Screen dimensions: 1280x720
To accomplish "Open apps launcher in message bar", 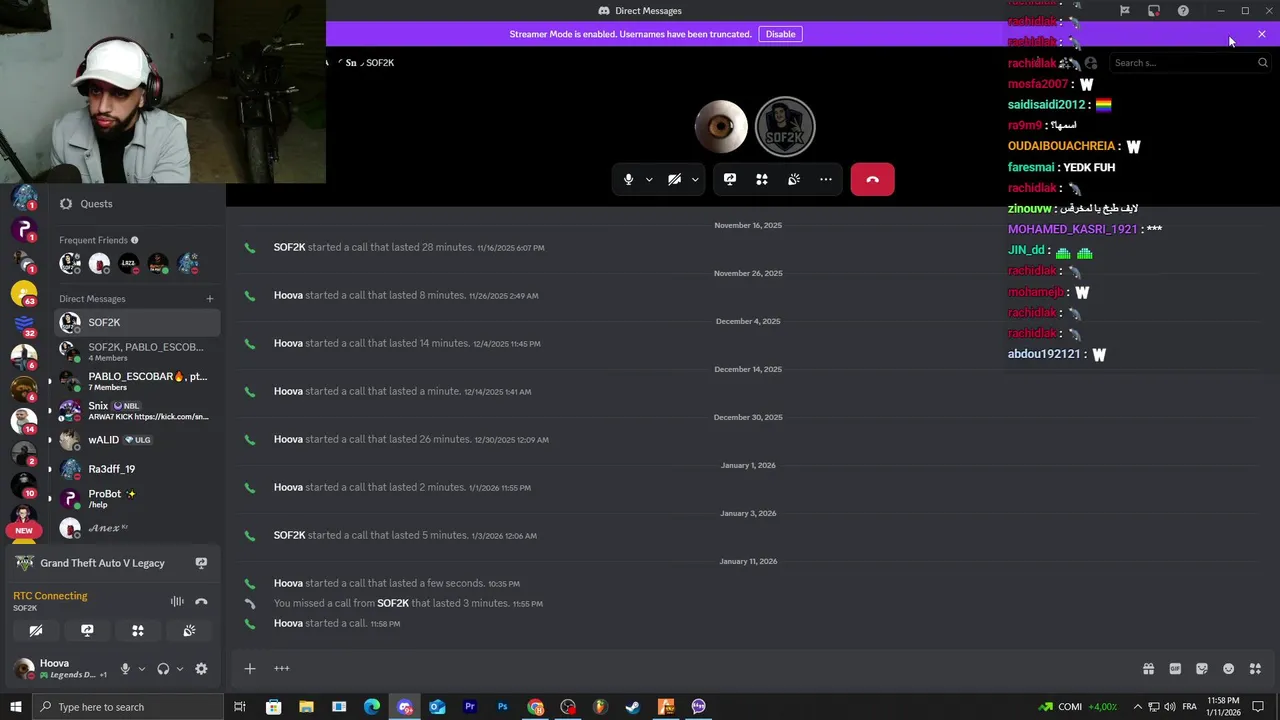I will point(1255,669).
